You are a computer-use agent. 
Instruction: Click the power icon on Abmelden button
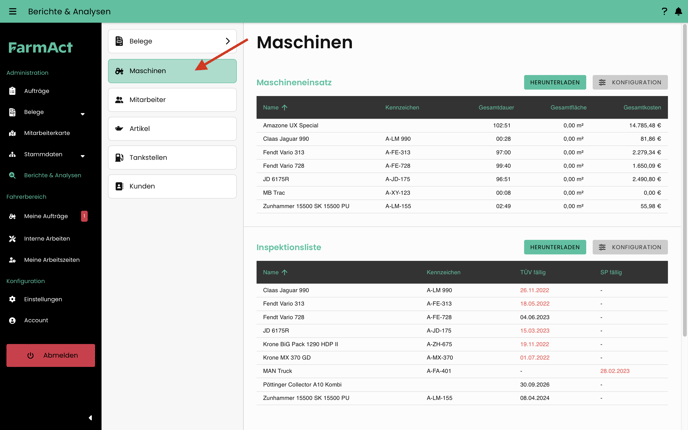point(30,355)
